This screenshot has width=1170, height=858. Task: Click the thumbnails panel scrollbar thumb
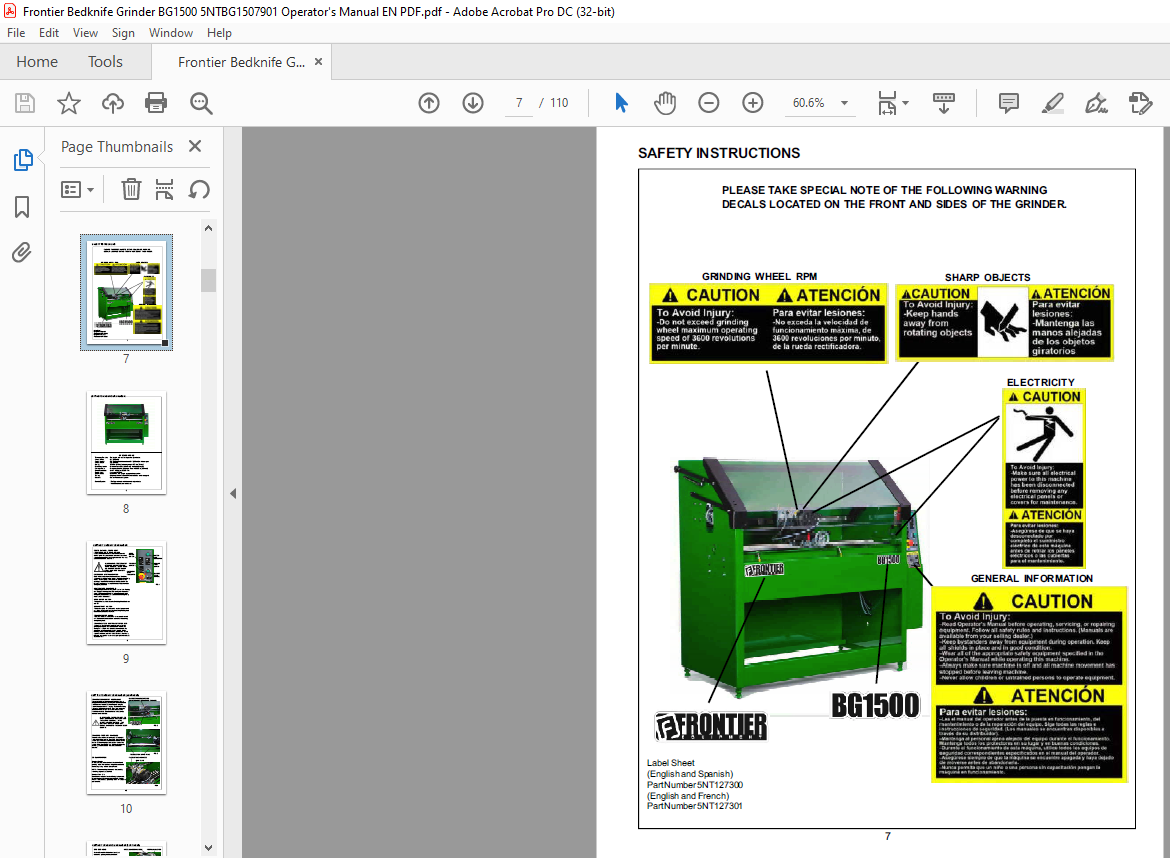point(208,280)
